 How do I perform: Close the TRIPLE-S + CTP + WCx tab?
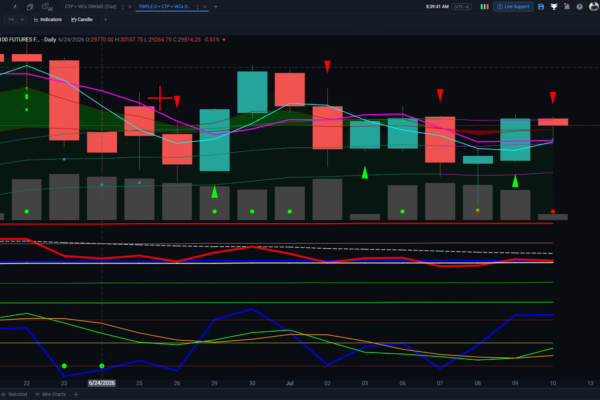(x=205, y=7)
